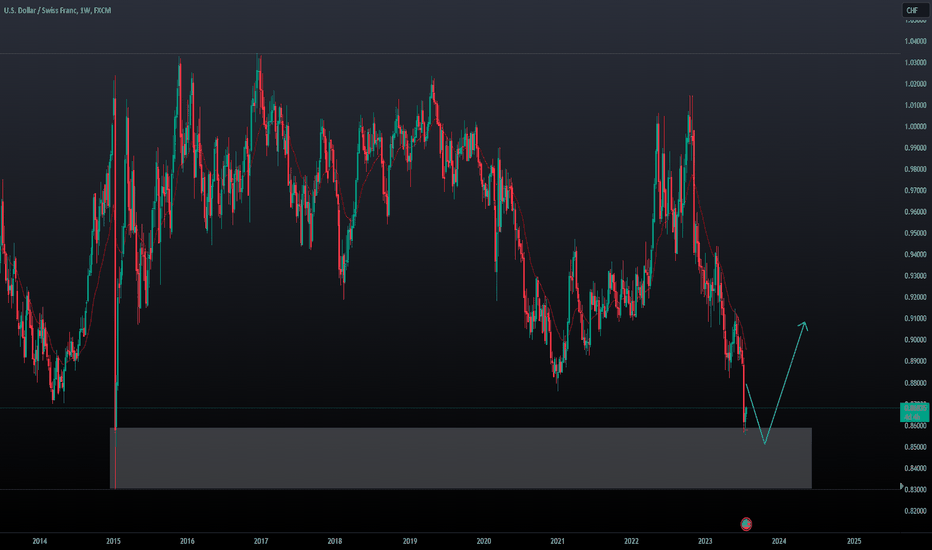Click the 2022 label on the time axis
This screenshot has height=550, width=932.
[631, 541]
